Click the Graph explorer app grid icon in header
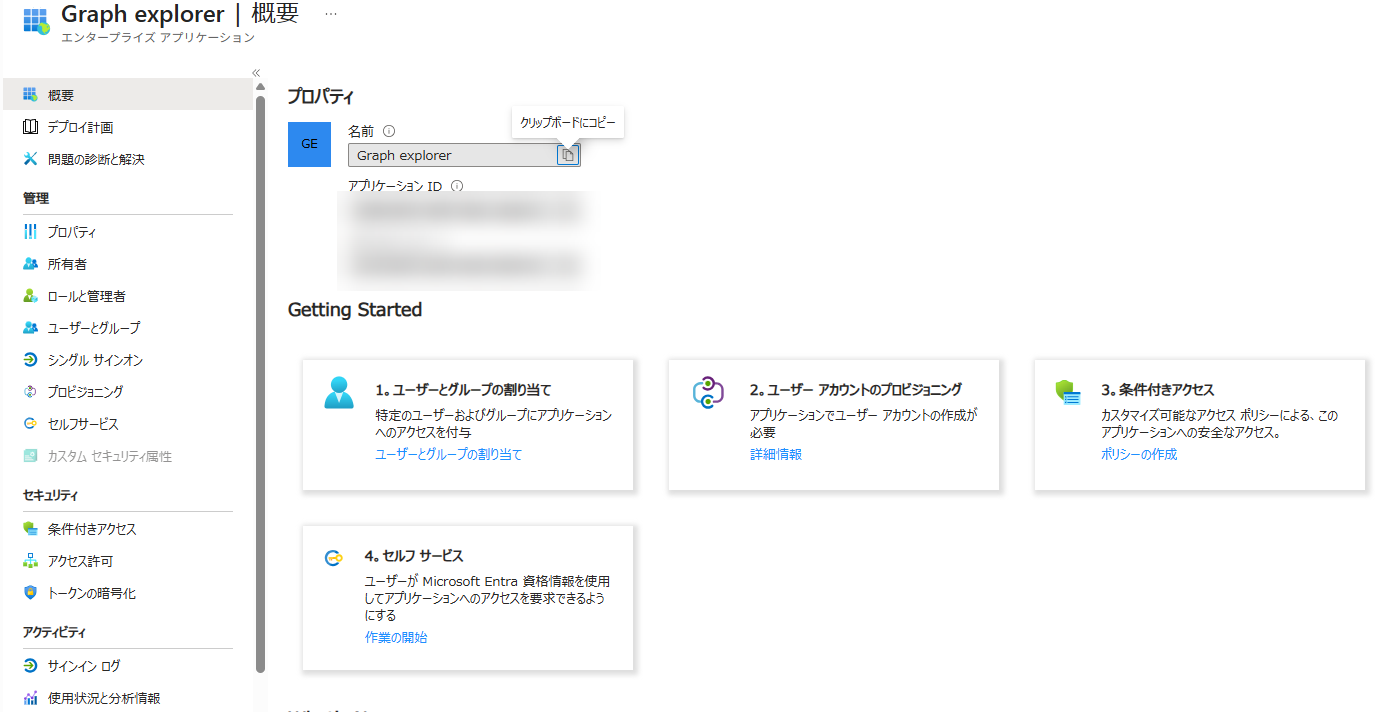This screenshot has height=712, width=1392. pos(36,22)
